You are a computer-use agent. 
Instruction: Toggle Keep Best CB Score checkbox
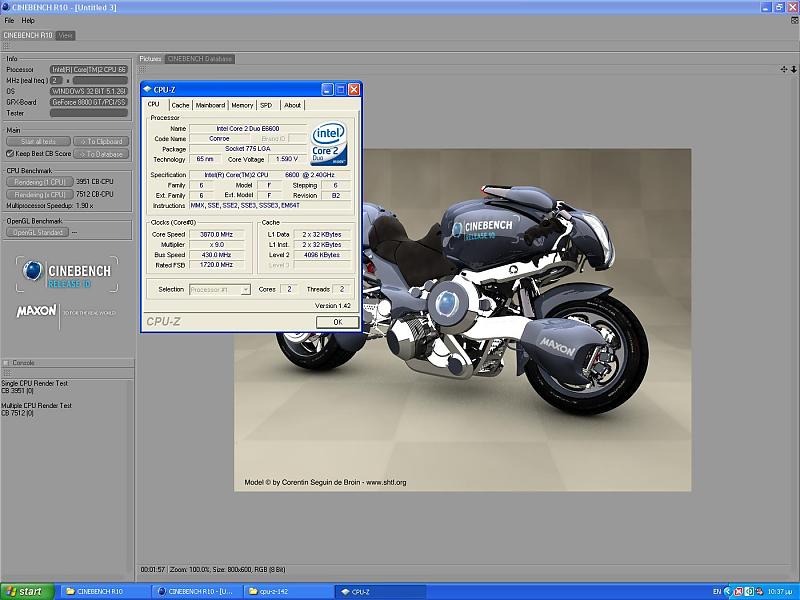pos(10,154)
